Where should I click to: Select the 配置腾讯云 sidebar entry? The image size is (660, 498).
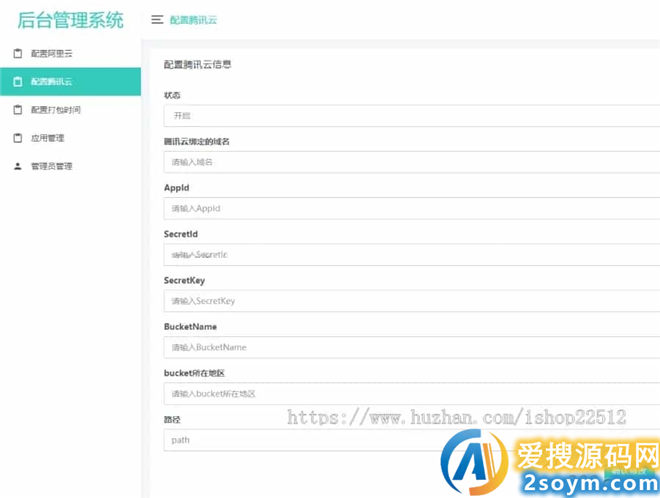pos(70,82)
